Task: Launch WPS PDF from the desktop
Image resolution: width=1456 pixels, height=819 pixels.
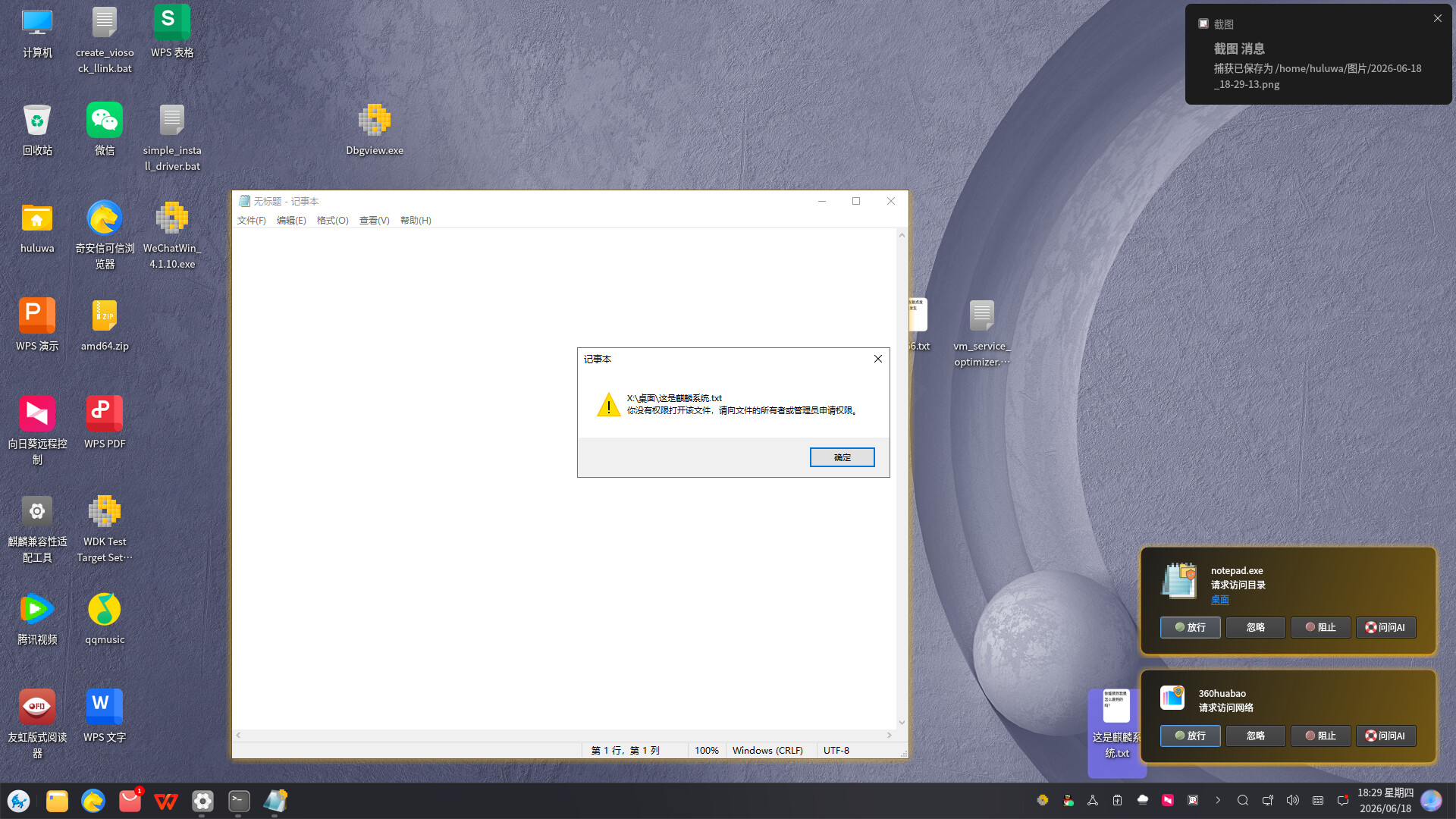Action: [x=105, y=423]
